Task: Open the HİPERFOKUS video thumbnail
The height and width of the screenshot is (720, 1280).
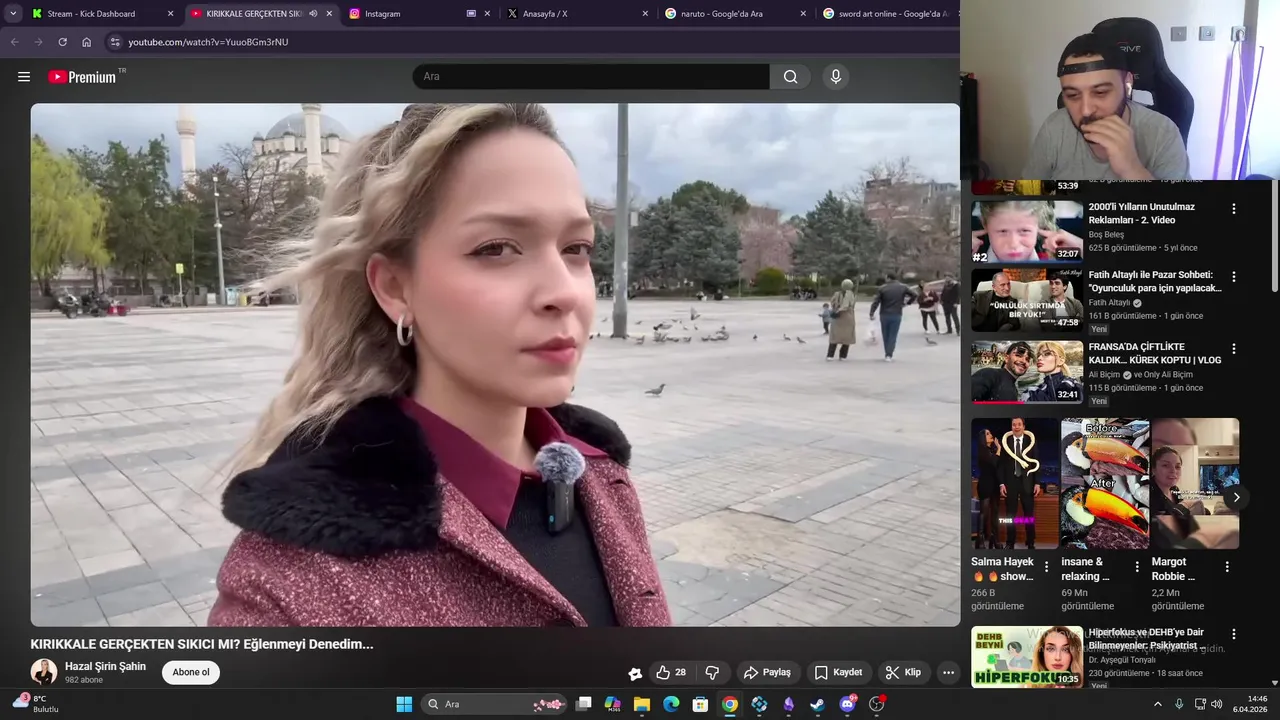Action: (x=1027, y=657)
